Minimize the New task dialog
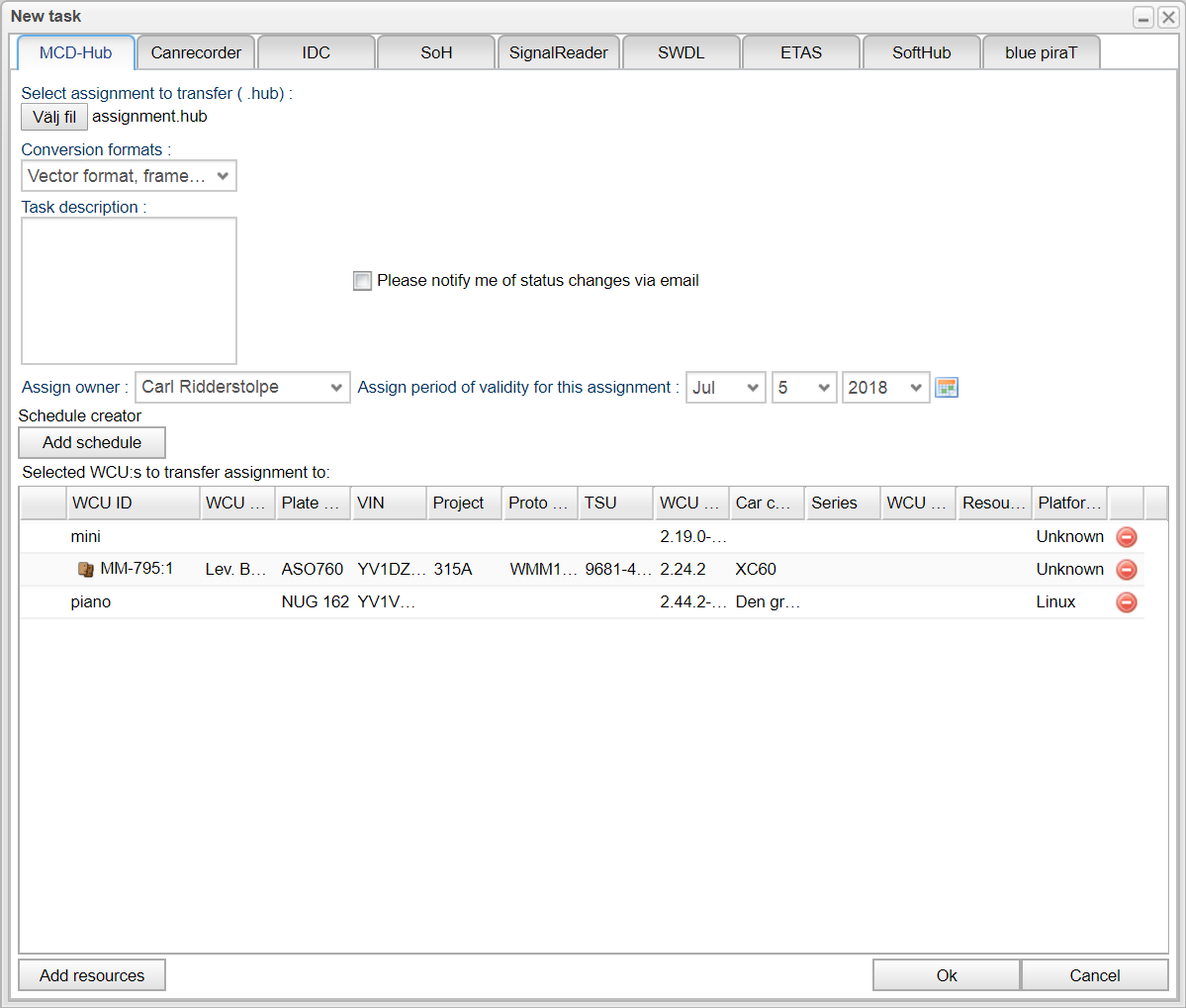This screenshot has height=1008, width=1186. pos(1143,18)
